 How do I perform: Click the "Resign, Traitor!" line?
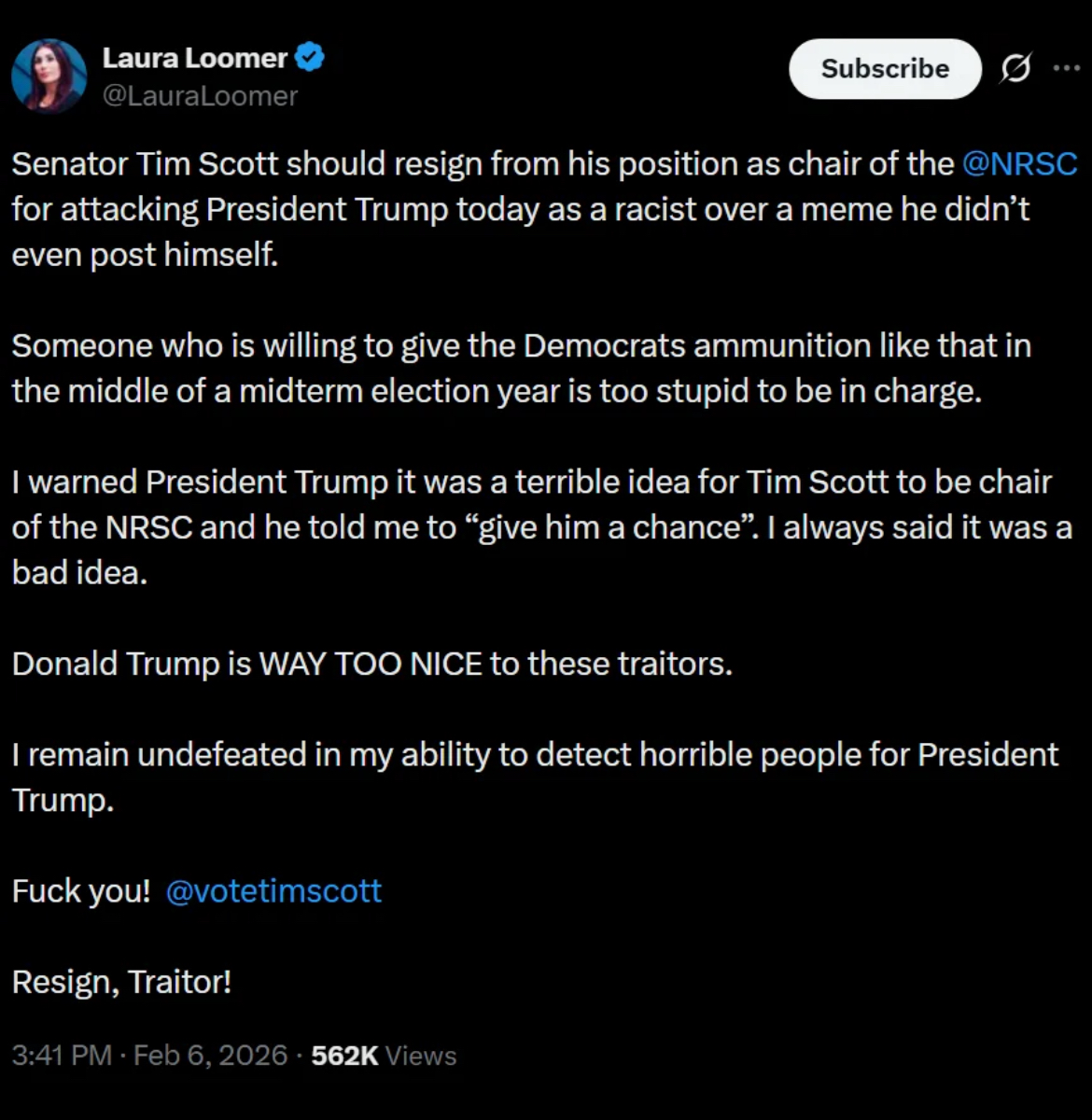pyautogui.click(x=121, y=982)
